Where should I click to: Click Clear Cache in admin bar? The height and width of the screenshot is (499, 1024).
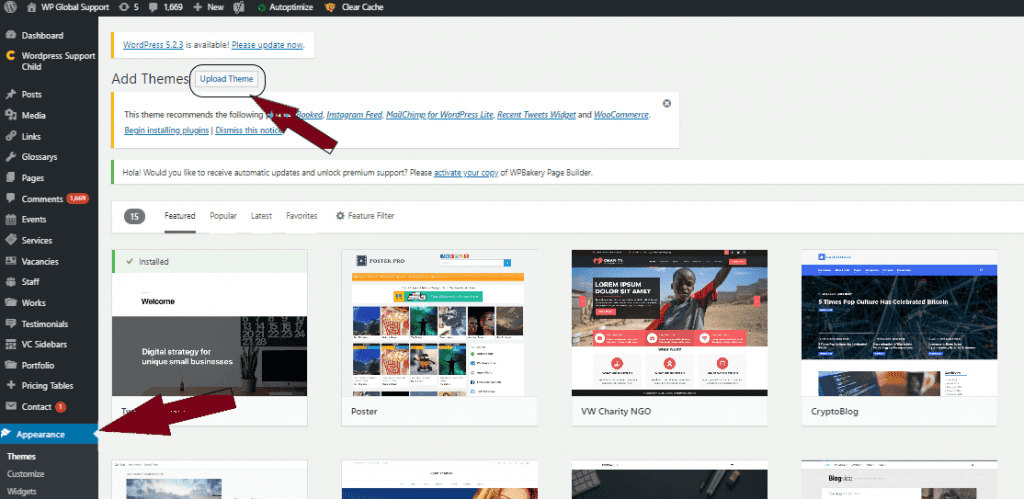[354, 7]
